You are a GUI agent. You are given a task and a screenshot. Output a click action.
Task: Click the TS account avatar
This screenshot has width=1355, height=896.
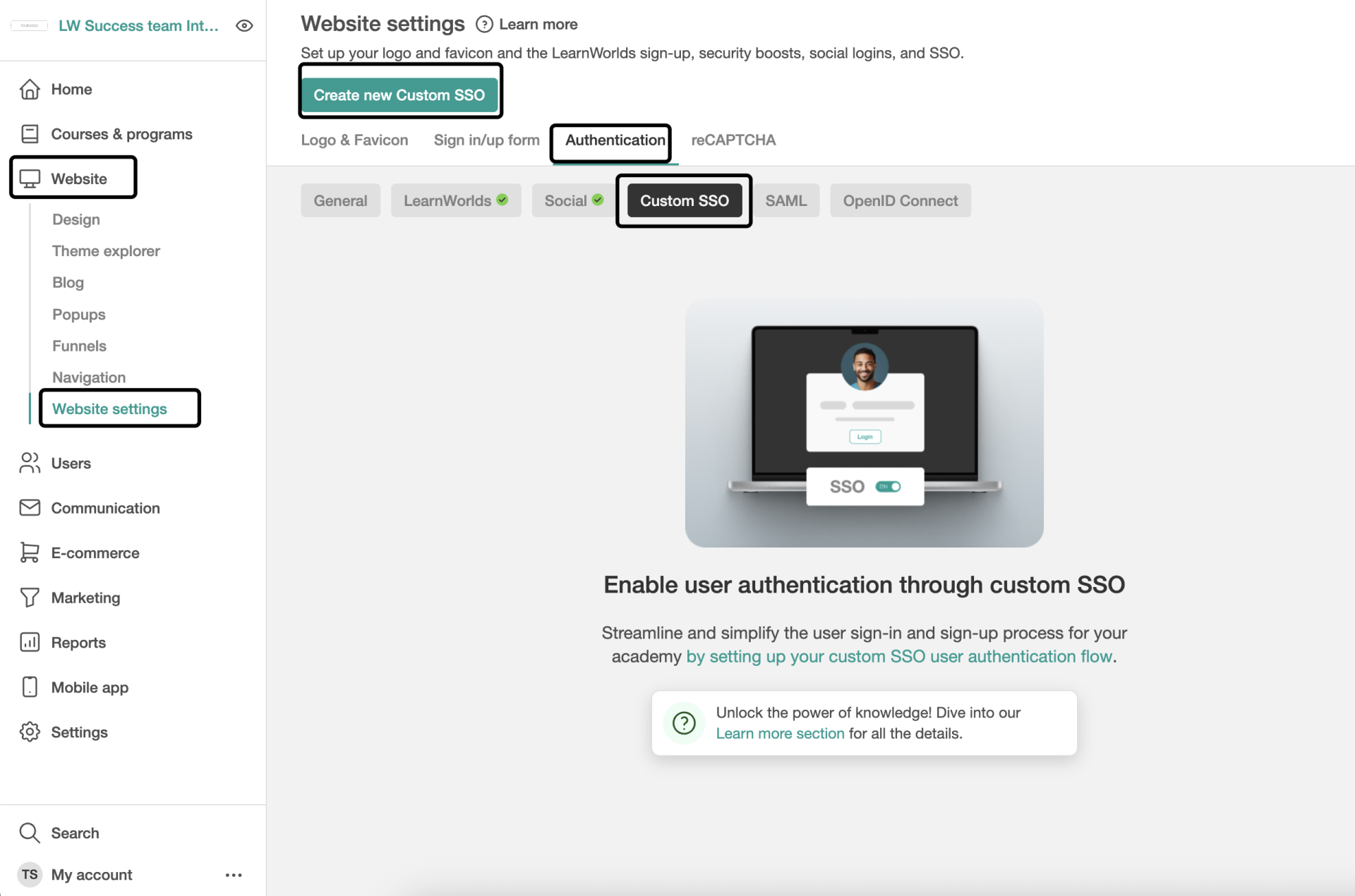(30, 875)
